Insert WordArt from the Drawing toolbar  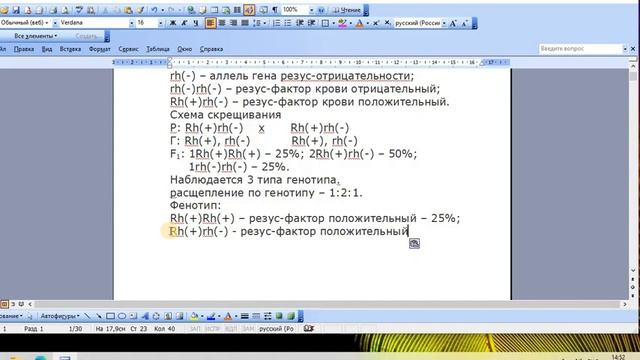[x=145, y=316]
